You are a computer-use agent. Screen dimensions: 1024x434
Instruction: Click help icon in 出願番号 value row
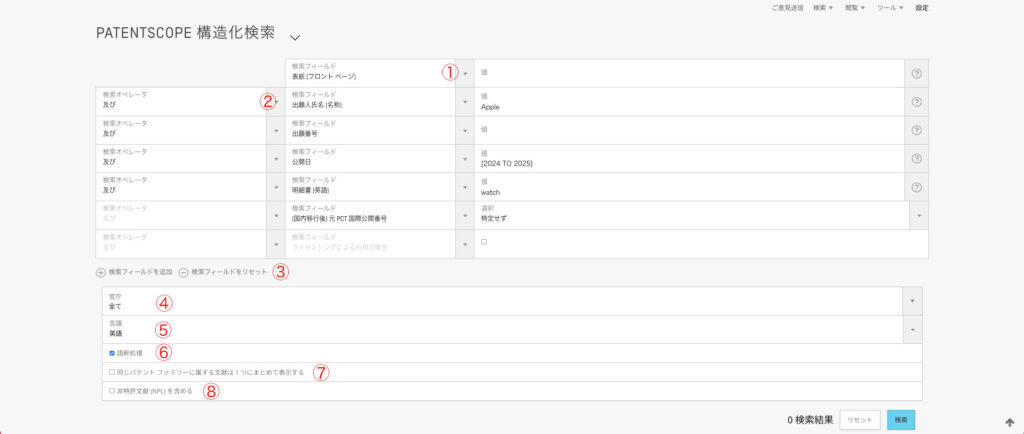tap(916, 130)
